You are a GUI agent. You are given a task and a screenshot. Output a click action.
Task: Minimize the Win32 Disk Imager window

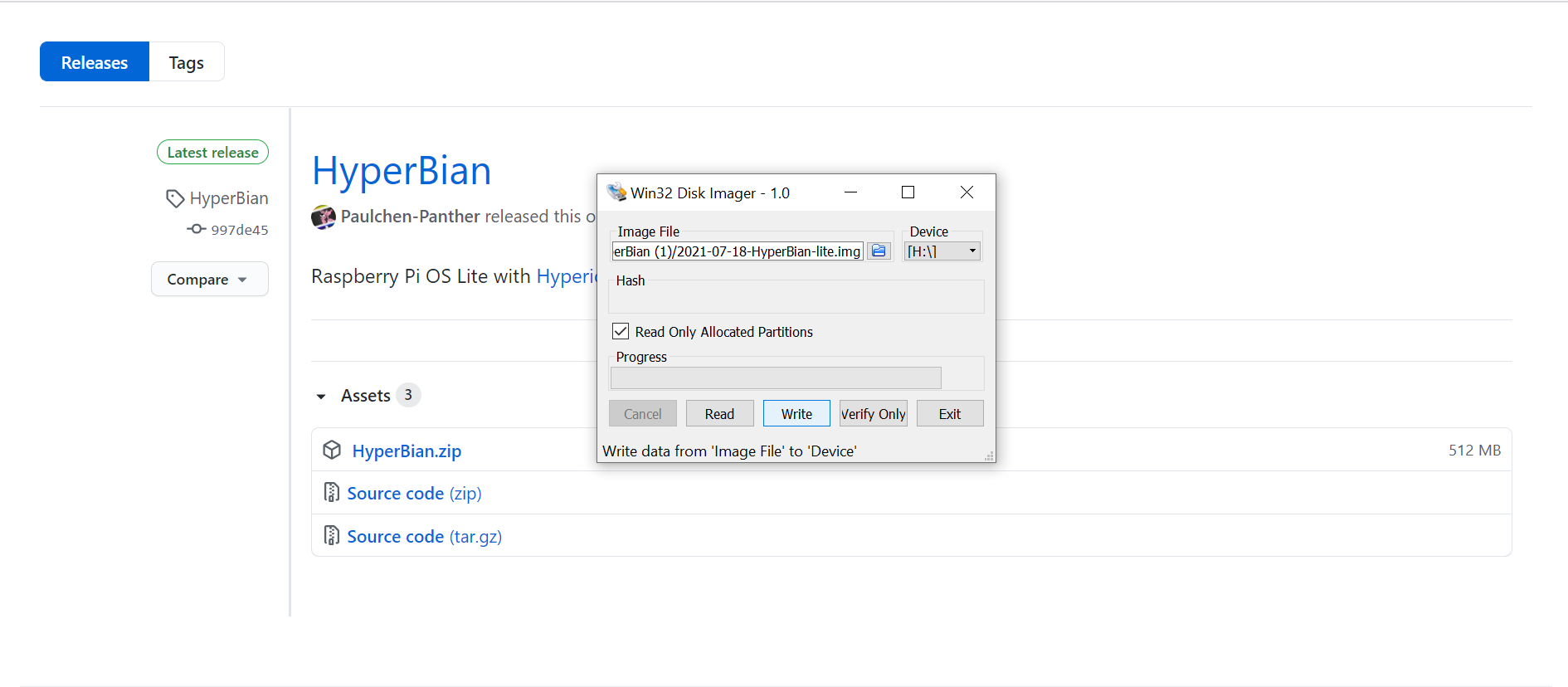click(x=850, y=192)
